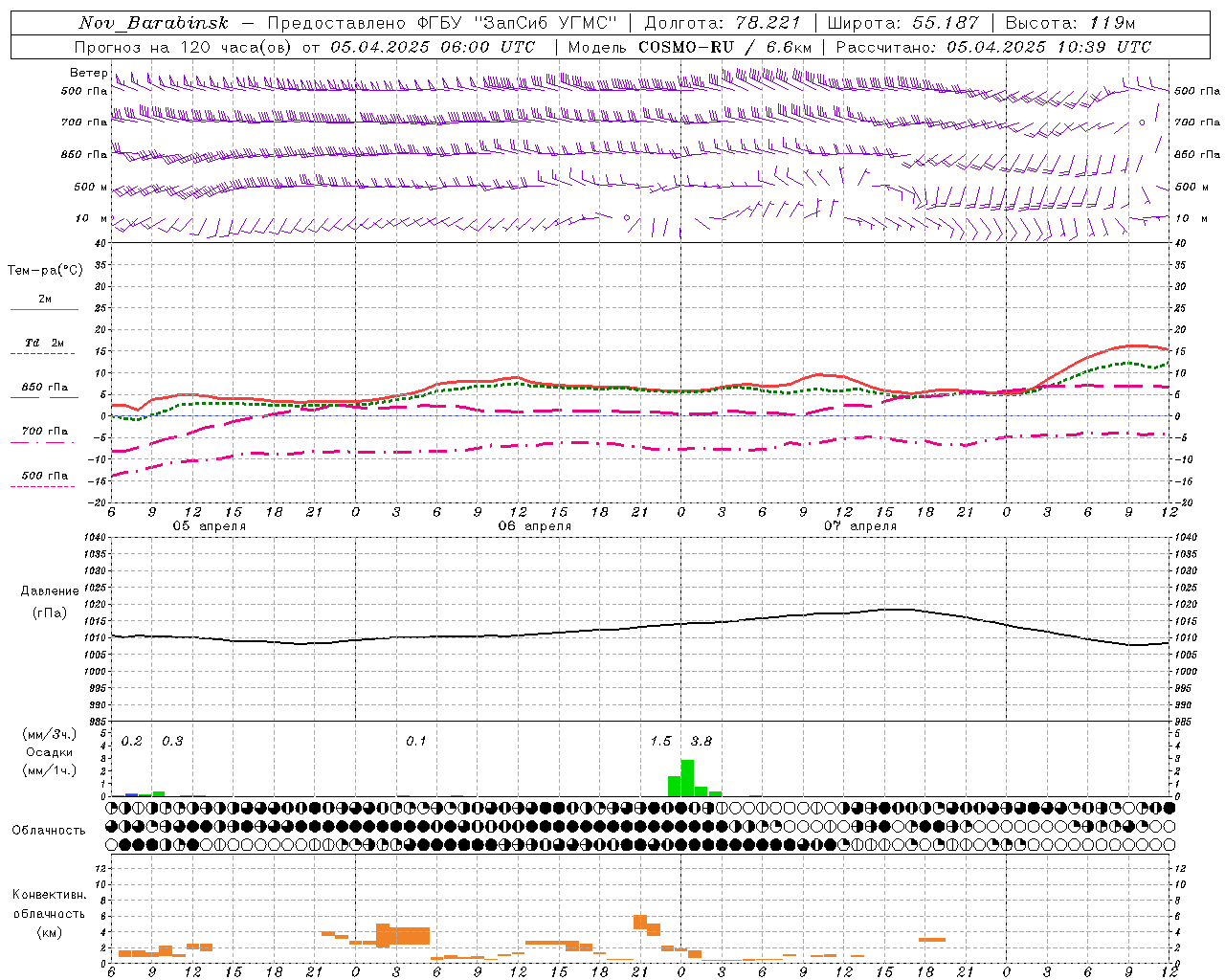Viewport: 1225px width, 980px height.
Task: Click the 700 гПа temperature legend entry
Action: (x=45, y=431)
